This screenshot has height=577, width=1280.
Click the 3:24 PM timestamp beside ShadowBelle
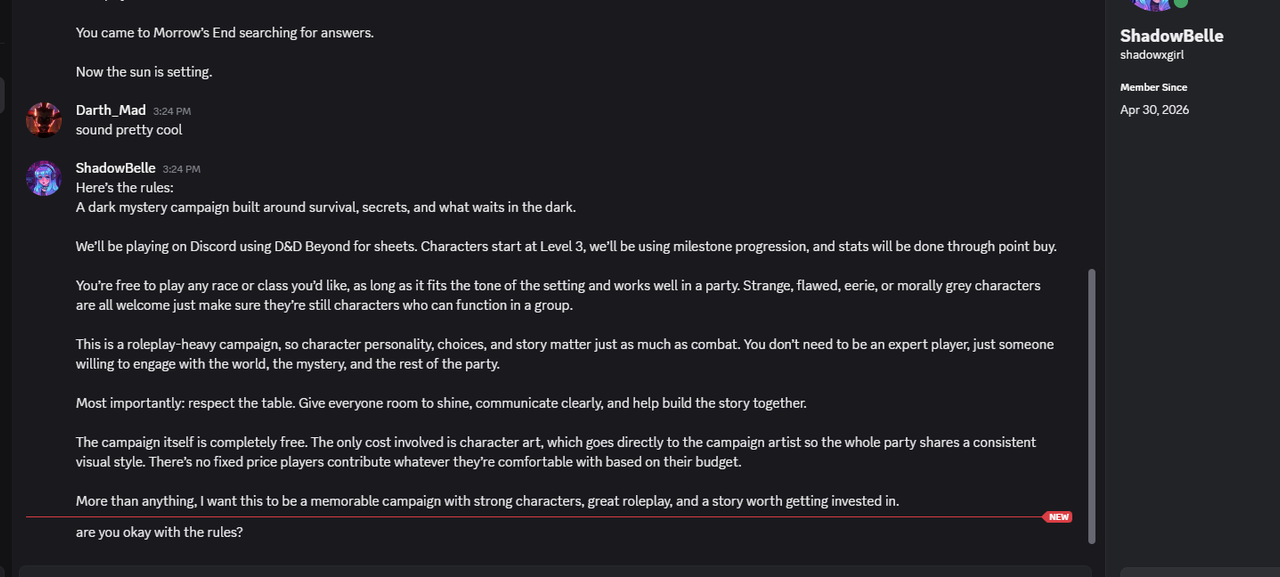click(x=182, y=169)
